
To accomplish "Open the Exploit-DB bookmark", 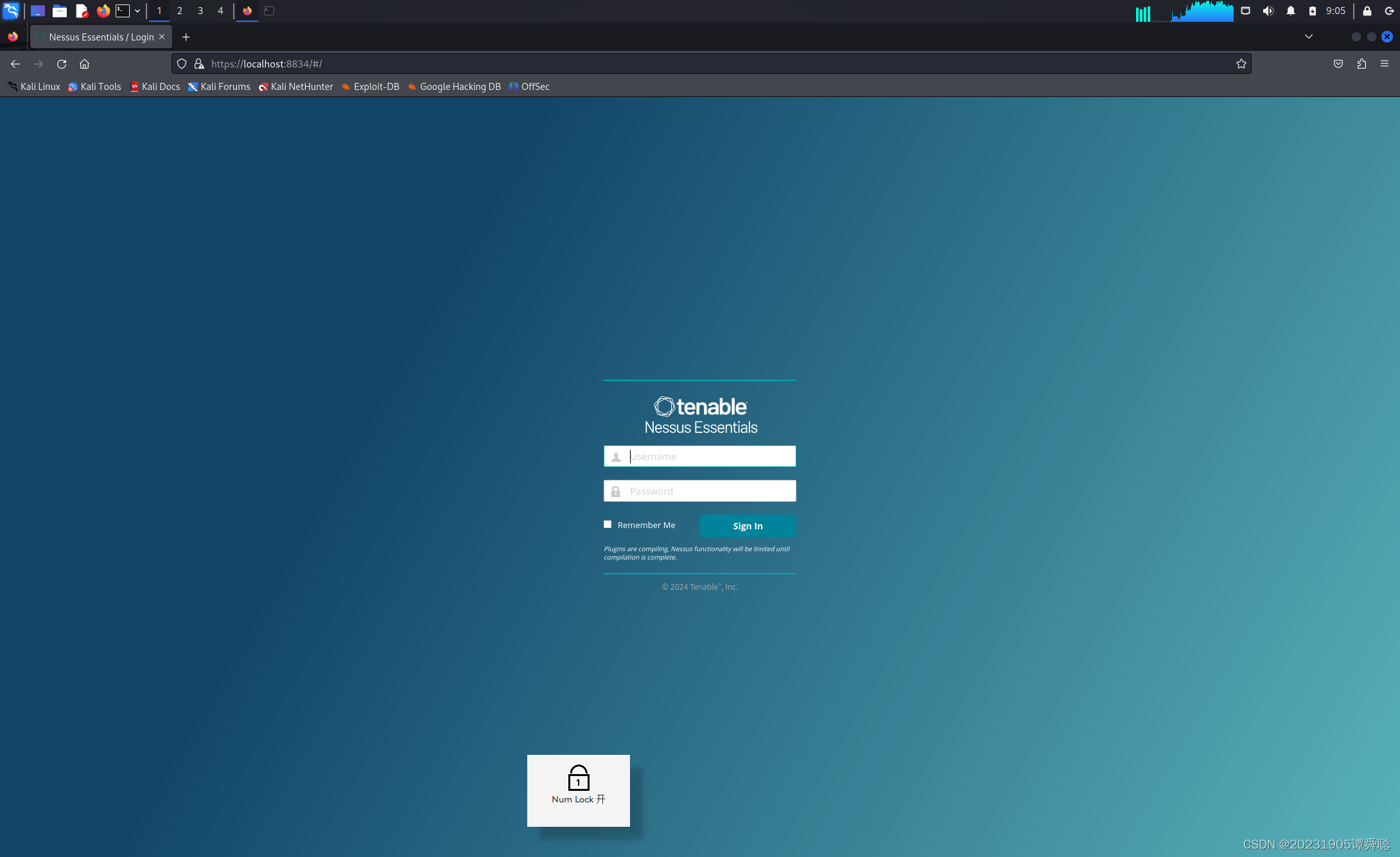I will coord(371,87).
